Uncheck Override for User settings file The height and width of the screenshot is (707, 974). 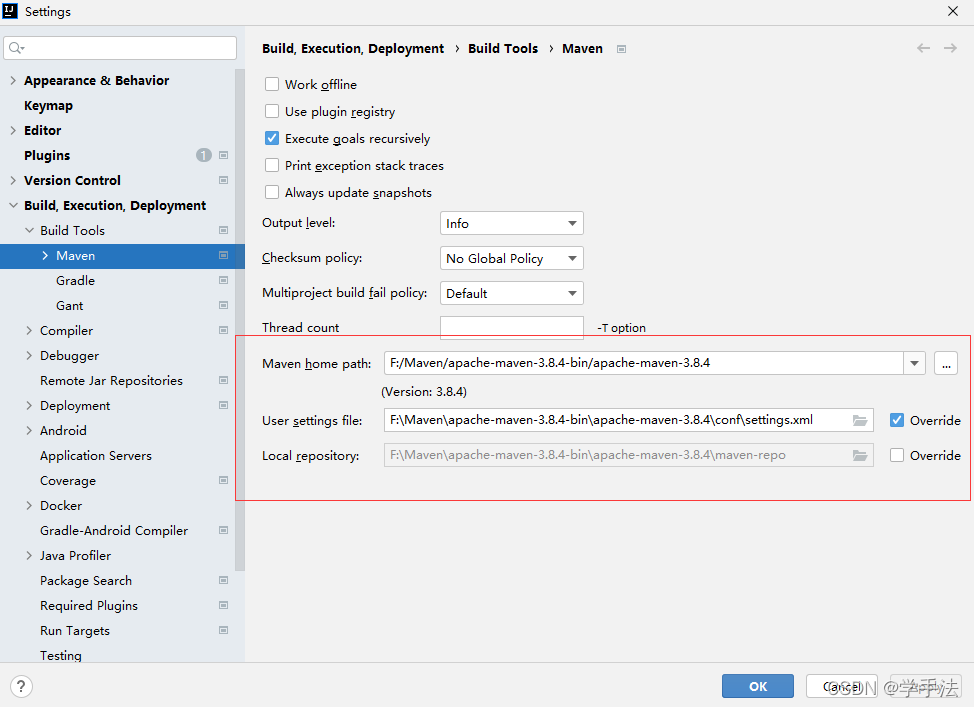point(896,420)
